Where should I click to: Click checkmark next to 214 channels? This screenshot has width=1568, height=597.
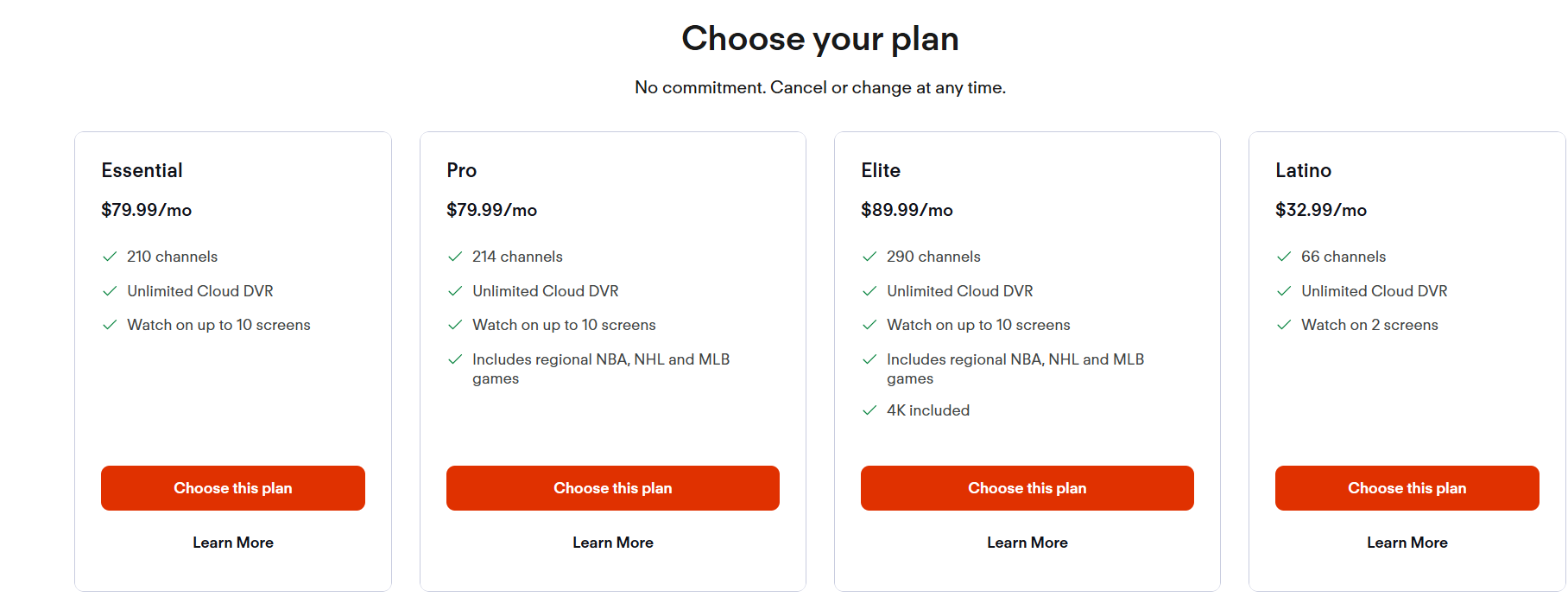(x=455, y=257)
